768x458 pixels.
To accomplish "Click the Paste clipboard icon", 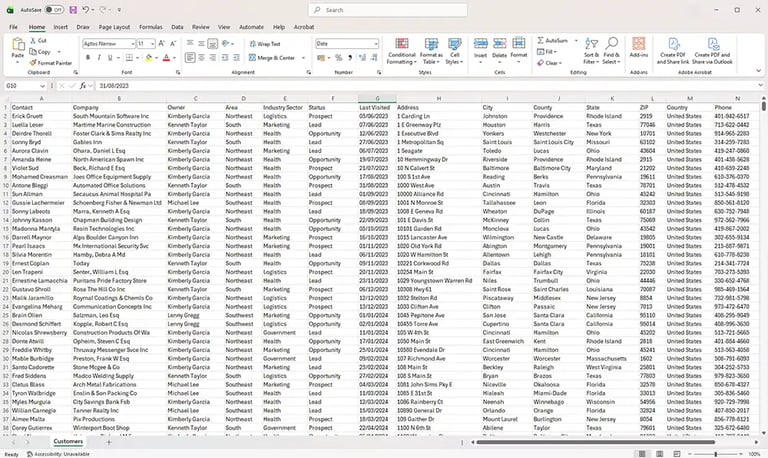I will click(x=18, y=45).
